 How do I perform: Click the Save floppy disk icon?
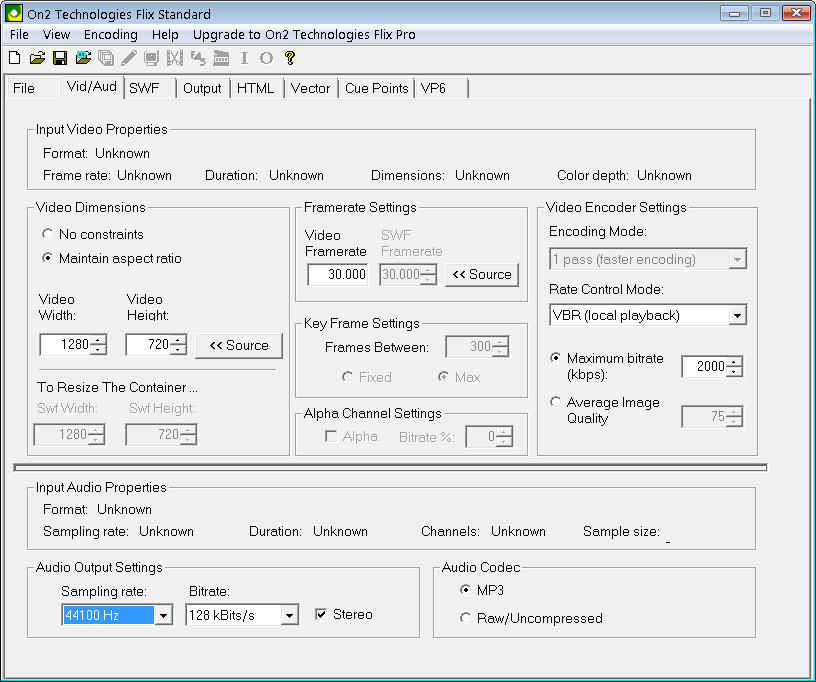(x=60, y=58)
